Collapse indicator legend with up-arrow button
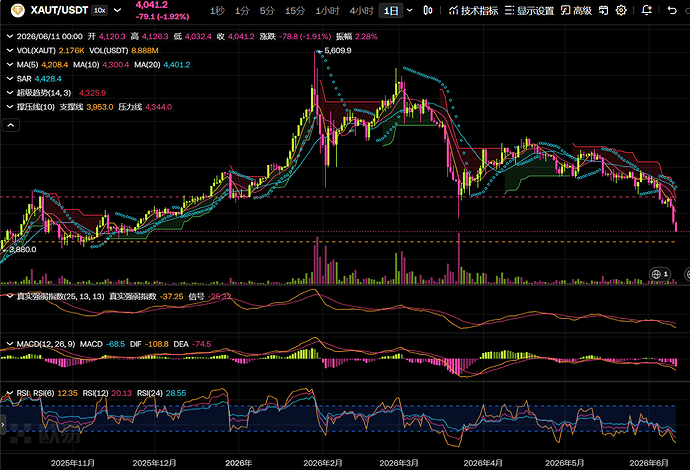Screen dimensions: 690x470 click(11, 125)
